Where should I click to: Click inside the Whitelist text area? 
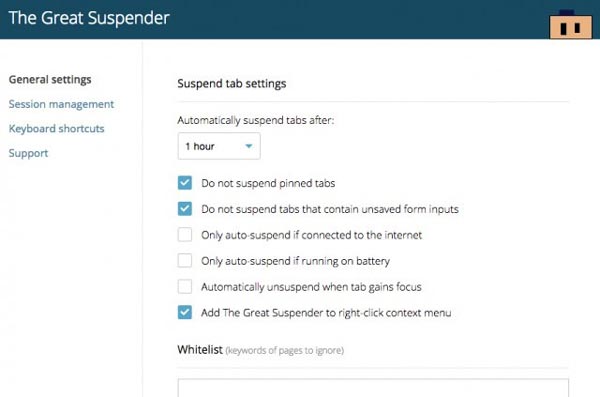coord(373,388)
